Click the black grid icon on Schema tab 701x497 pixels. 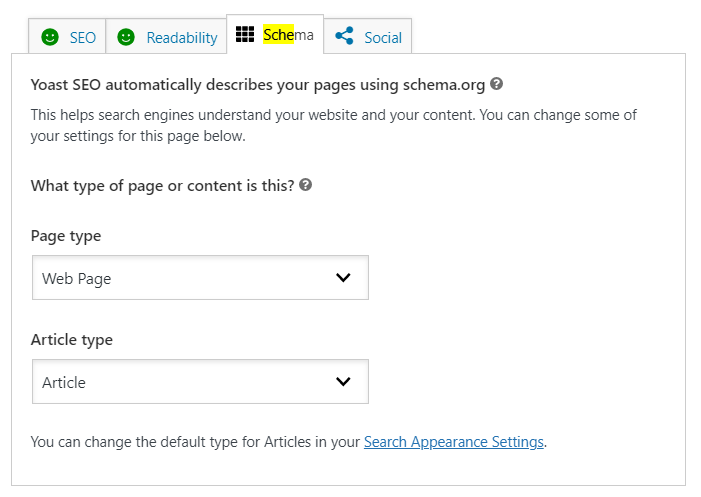245,34
